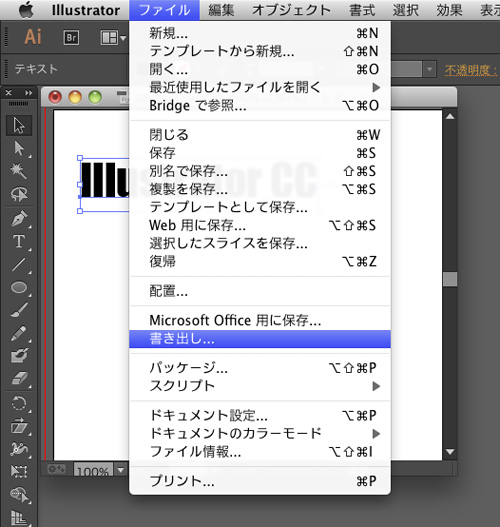Open Adobe Bridge via Br icon
The width and height of the screenshot is (500, 527).
pyautogui.click(x=71, y=37)
